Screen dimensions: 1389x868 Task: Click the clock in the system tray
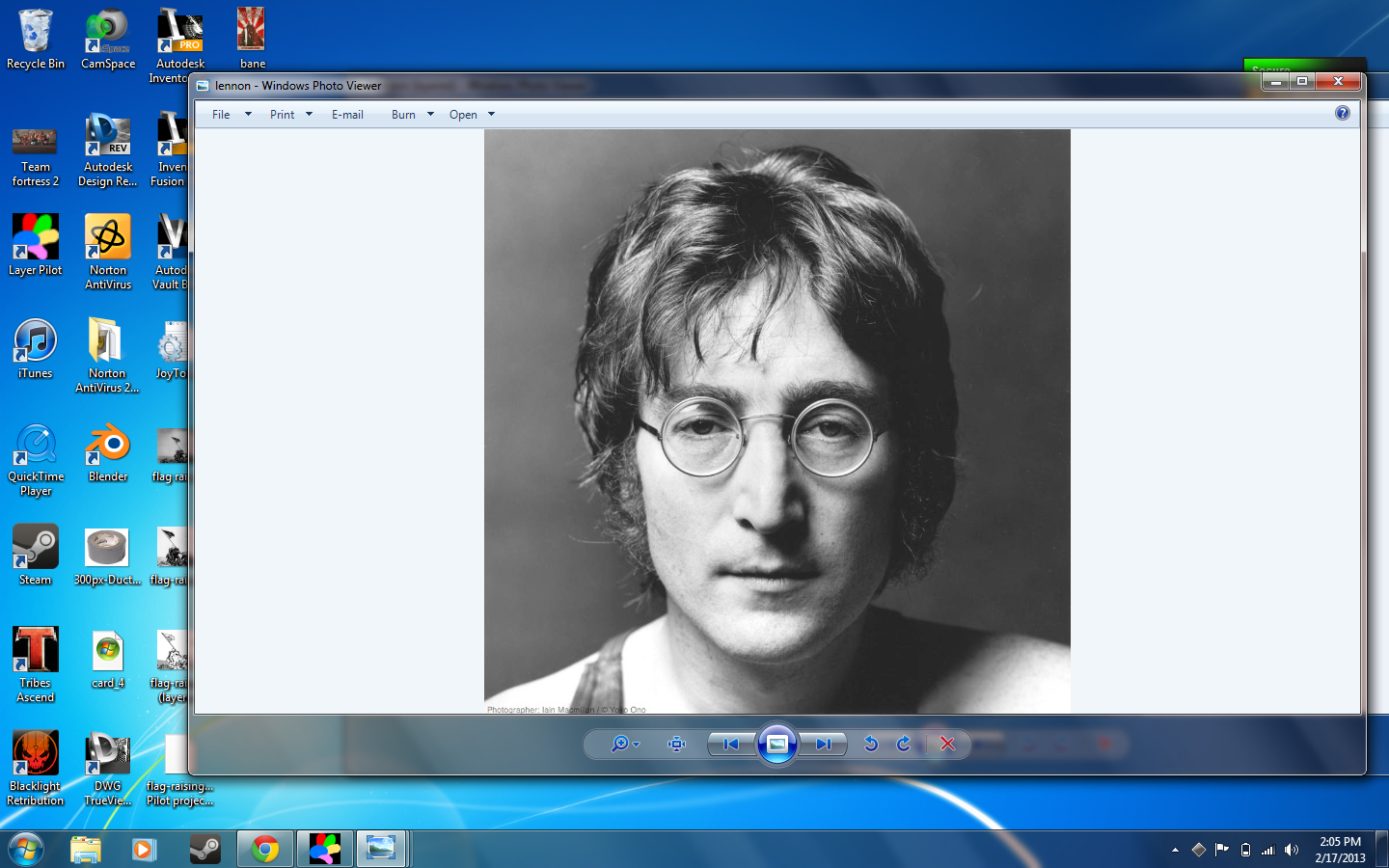click(1340, 850)
